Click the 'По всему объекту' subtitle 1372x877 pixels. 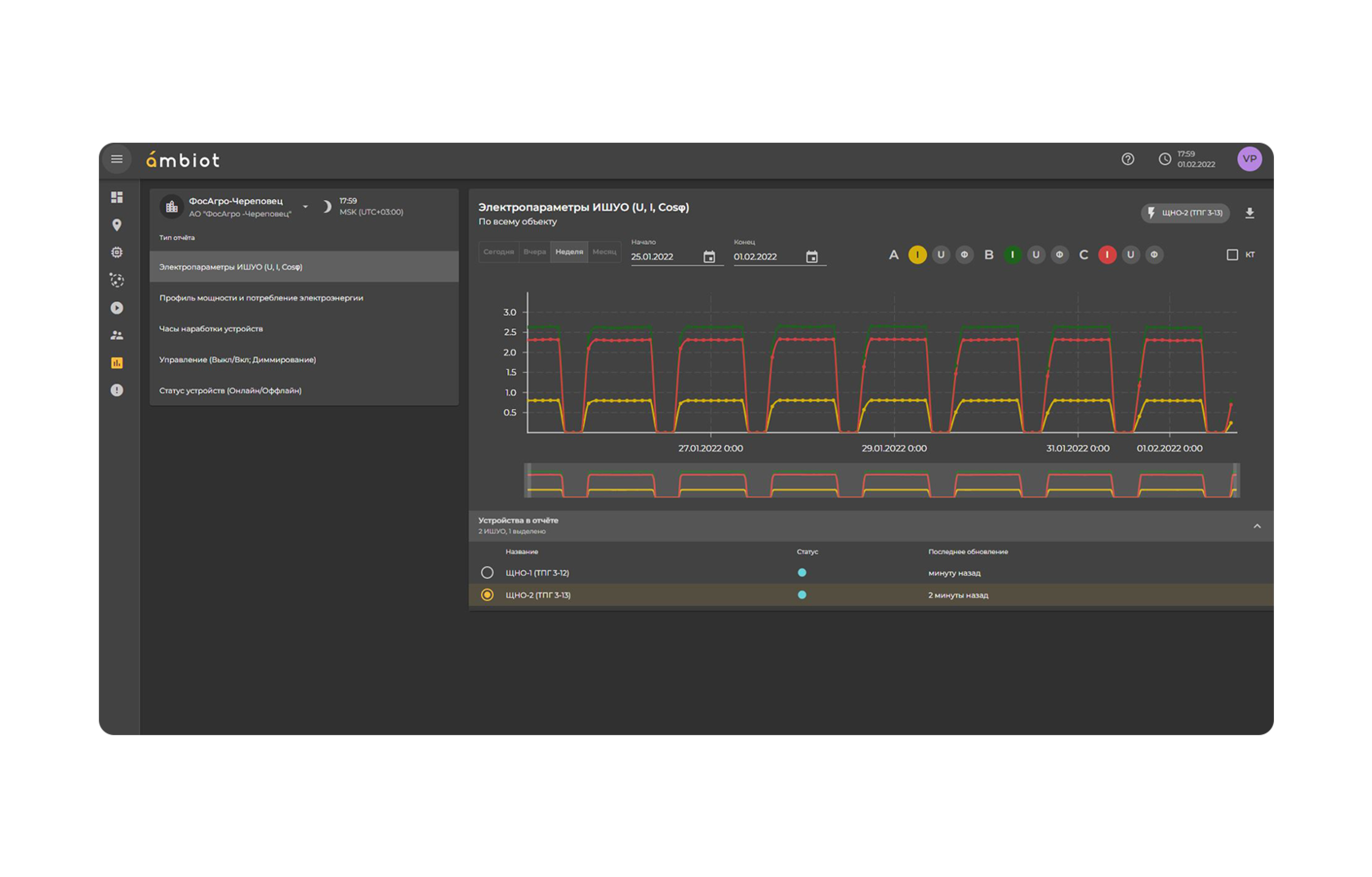tap(518, 222)
